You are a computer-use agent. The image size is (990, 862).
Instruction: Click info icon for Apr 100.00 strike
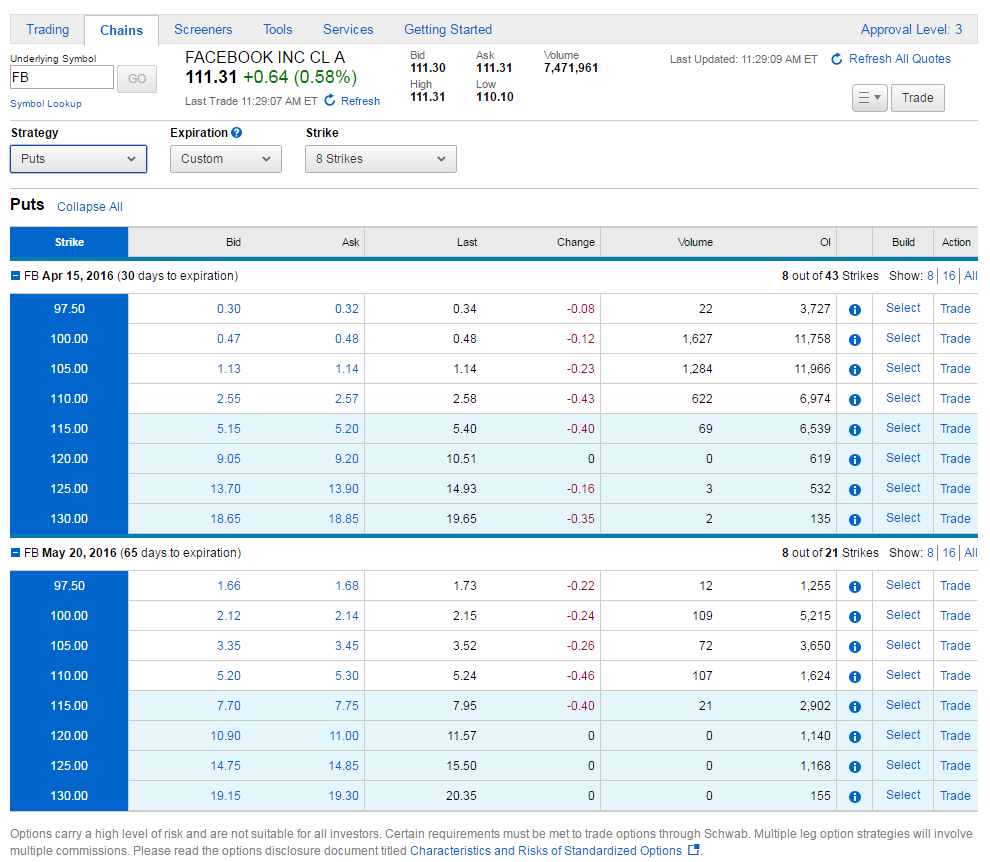coord(854,340)
